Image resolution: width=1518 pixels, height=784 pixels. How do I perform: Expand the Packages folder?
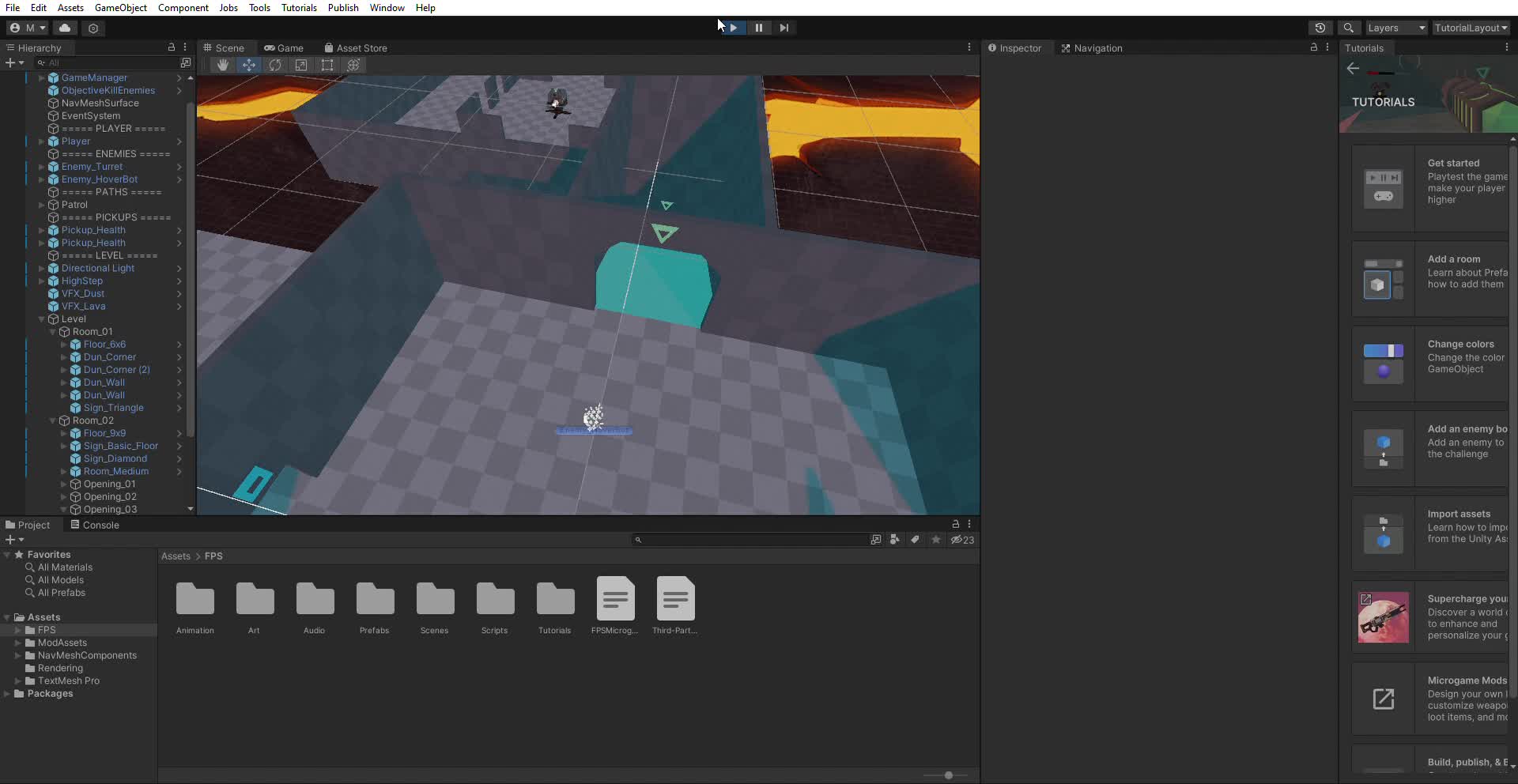click(7, 694)
